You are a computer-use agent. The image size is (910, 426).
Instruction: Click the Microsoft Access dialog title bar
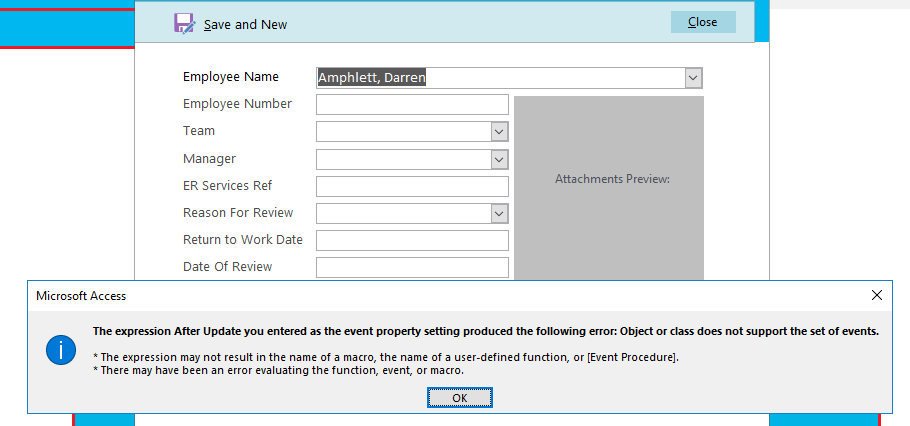tap(400, 295)
